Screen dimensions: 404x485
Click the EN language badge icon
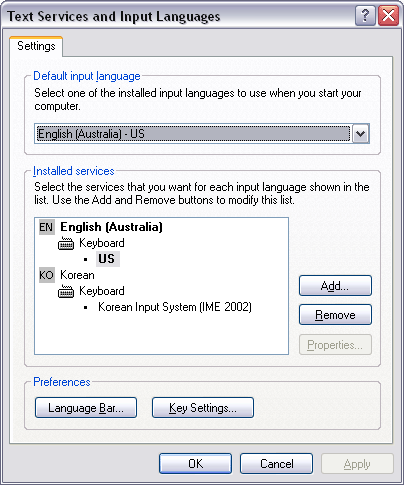46,227
